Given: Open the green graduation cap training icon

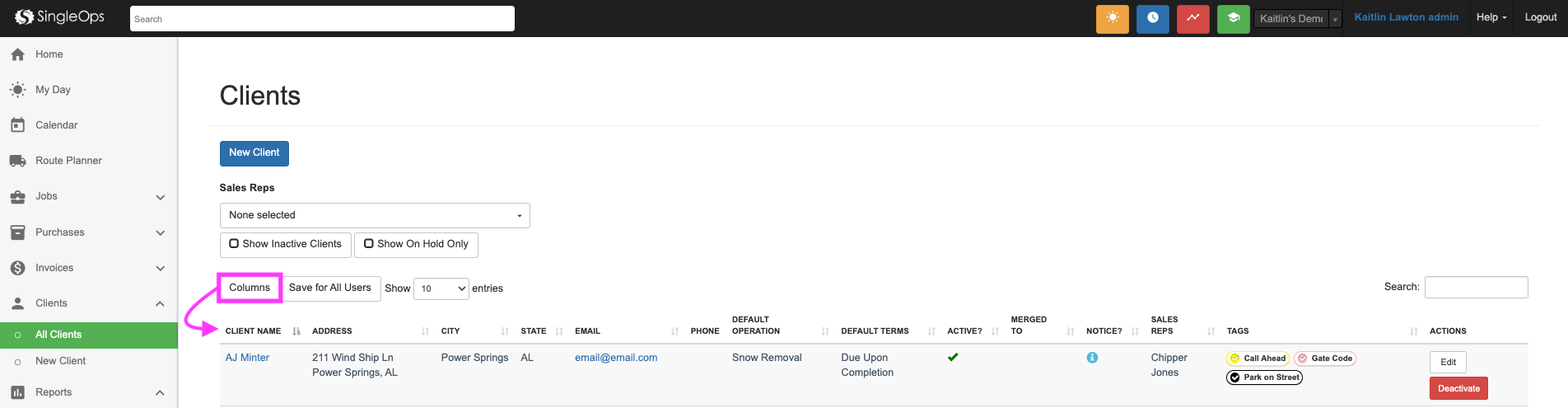Looking at the screenshot, I should (1233, 18).
